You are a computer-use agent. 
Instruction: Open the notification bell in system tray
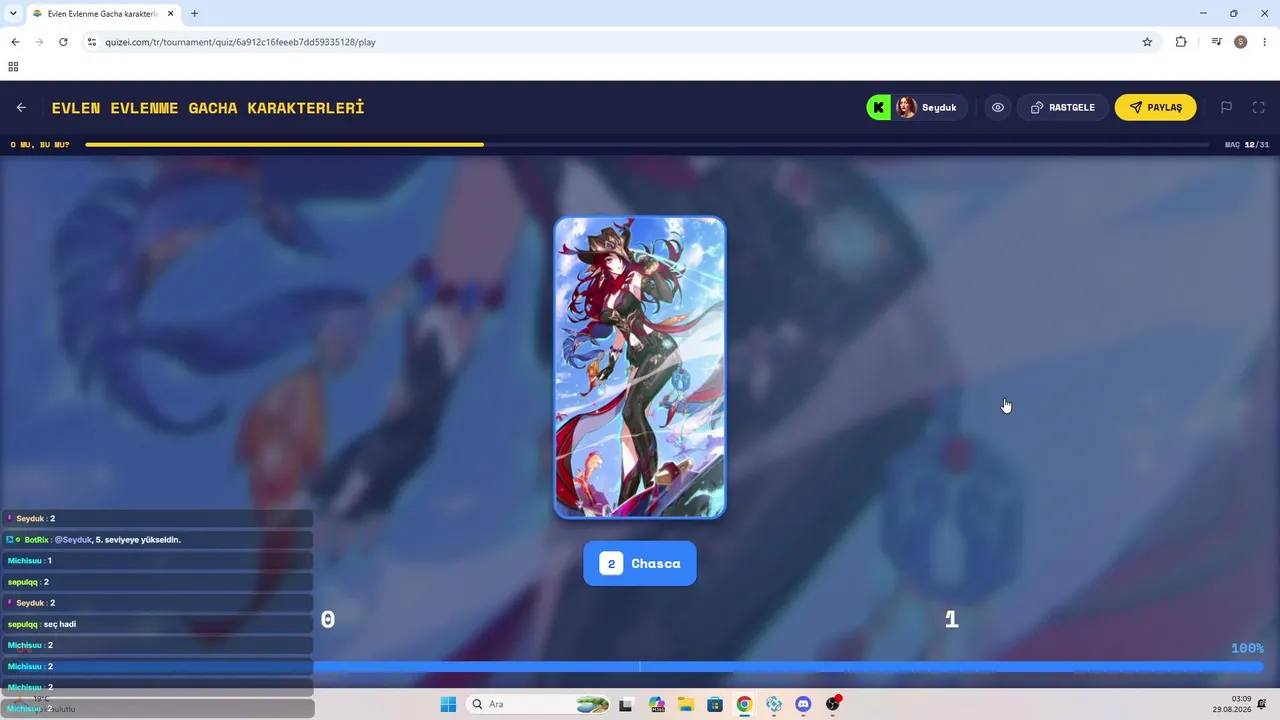[1263, 704]
